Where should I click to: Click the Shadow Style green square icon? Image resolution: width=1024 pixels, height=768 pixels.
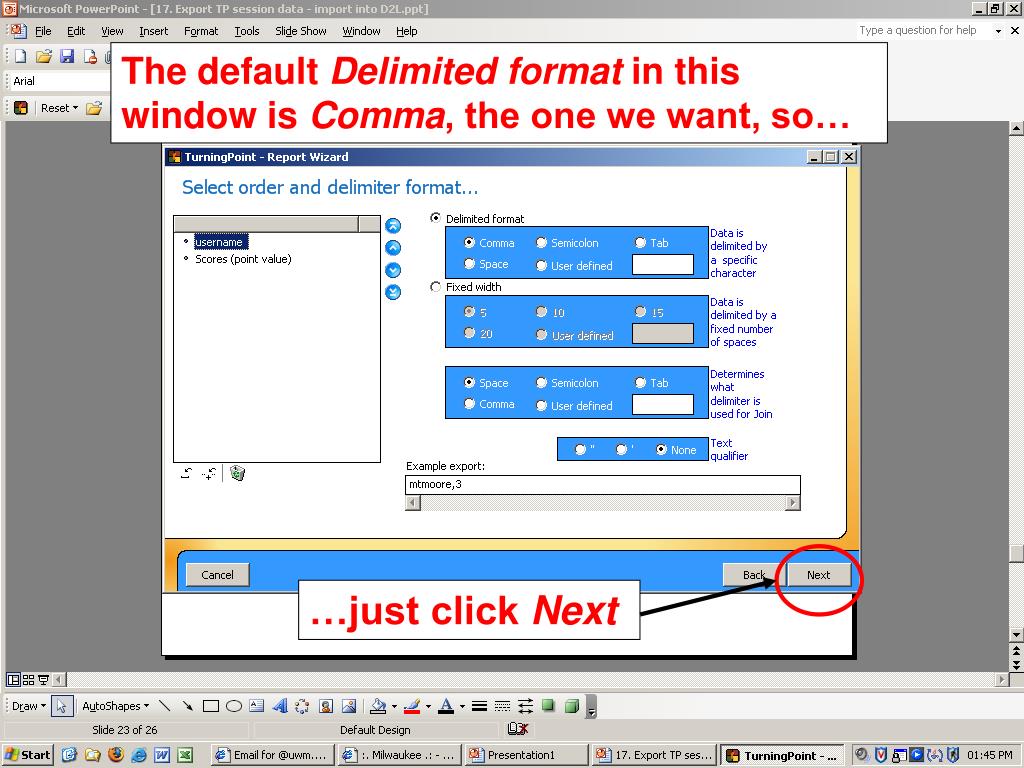[x=549, y=705]
